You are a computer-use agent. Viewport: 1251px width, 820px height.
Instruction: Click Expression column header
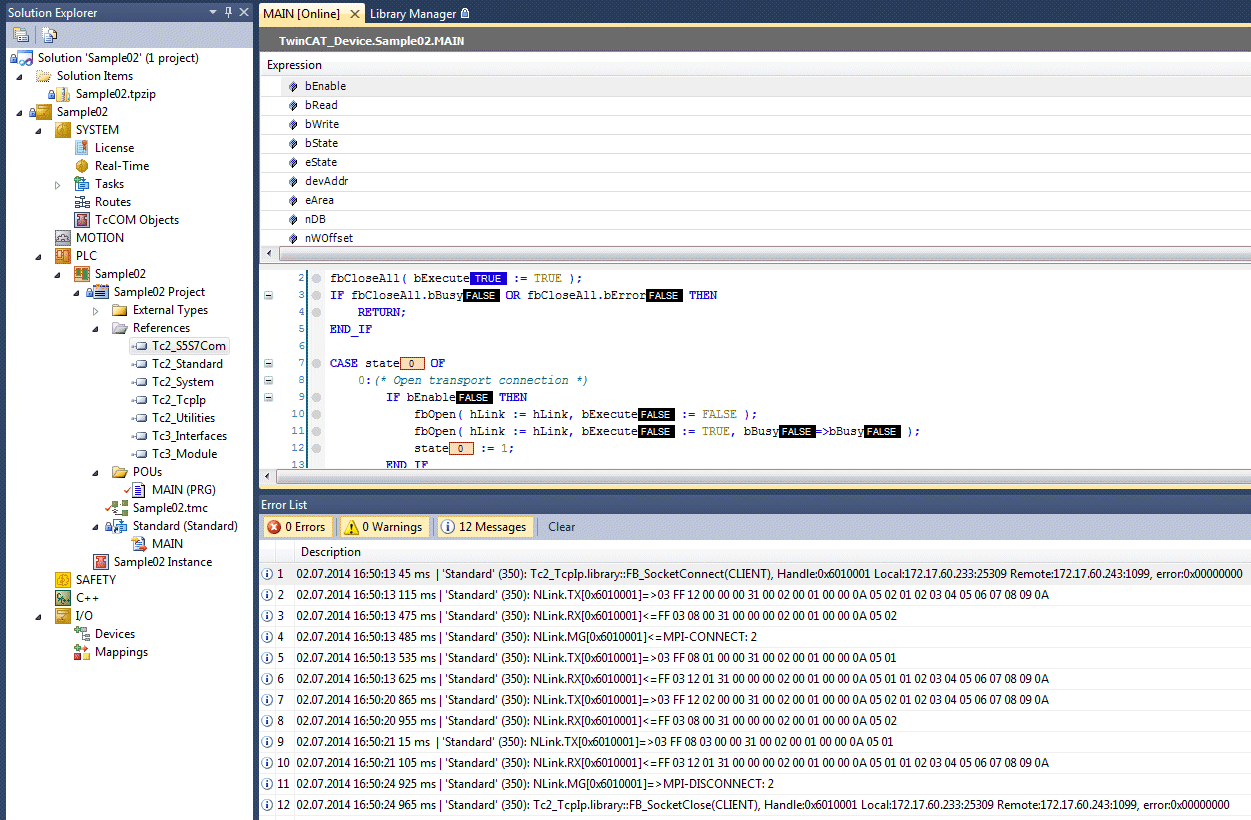pyautogui.click(x=294, y=65)
